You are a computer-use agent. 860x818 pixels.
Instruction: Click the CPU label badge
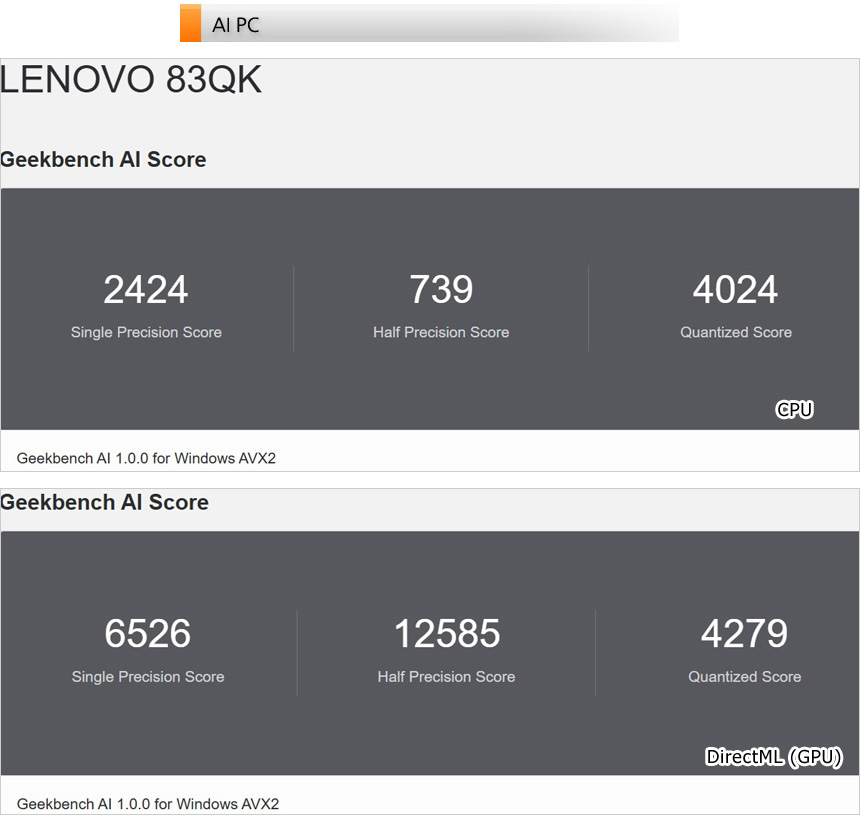pyautogui.click(x=794, y=409)
